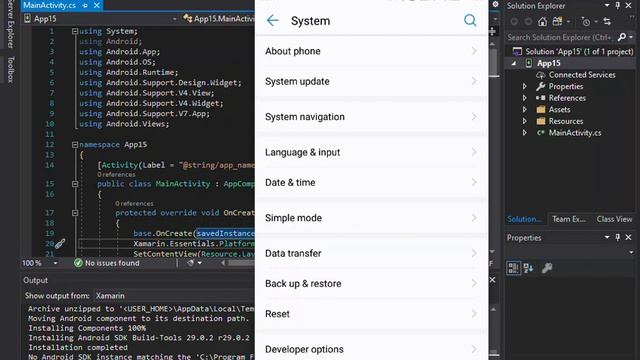Open System navigation settings
This screenshot has width=640, height=360.
click(x=371, y=117)
